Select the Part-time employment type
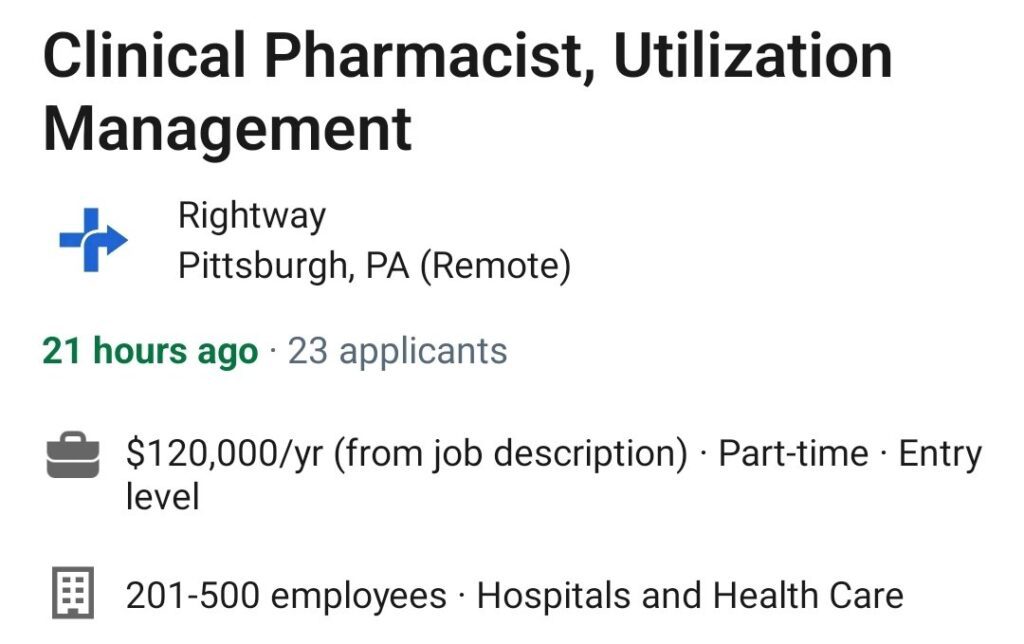Screen dimensions: 1024x644 tap(793, 453)
